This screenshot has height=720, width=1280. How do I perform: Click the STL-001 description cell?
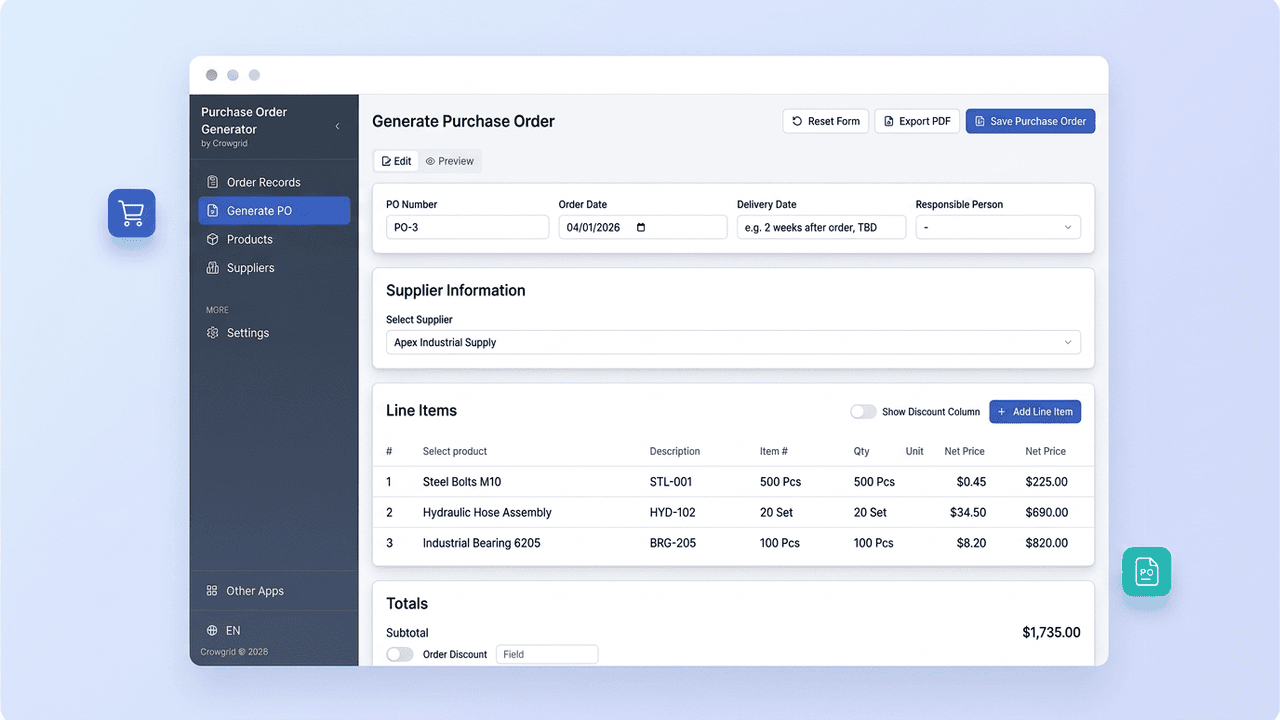(671, 482)
